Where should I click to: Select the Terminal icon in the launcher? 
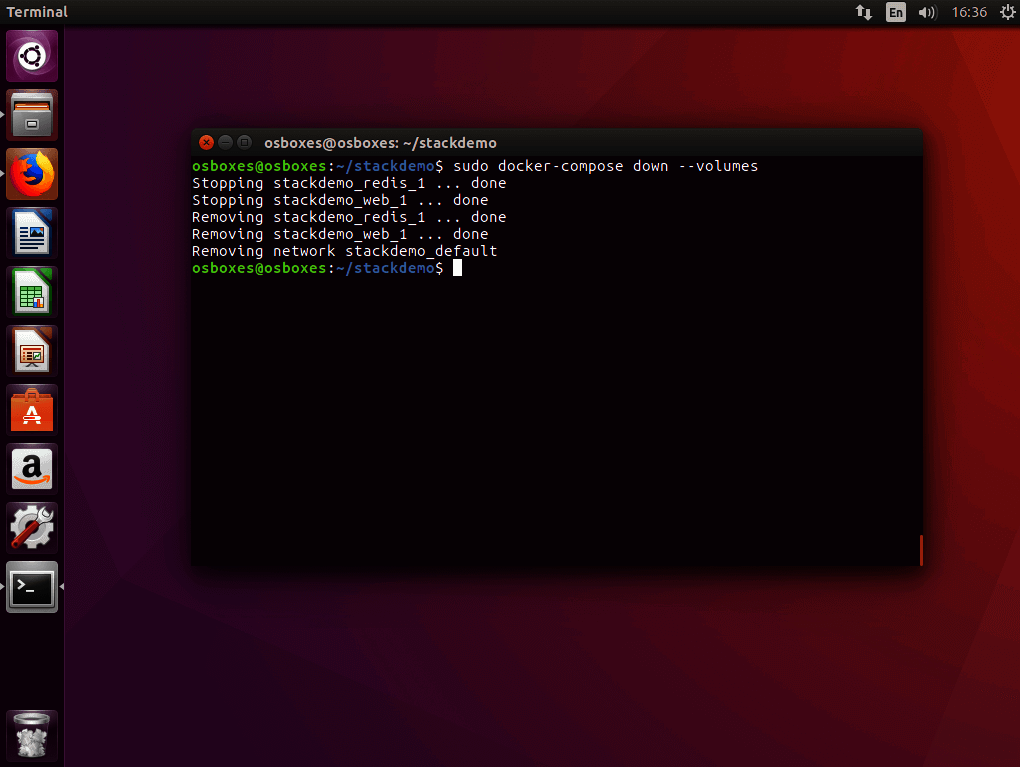tap(32, 587)
